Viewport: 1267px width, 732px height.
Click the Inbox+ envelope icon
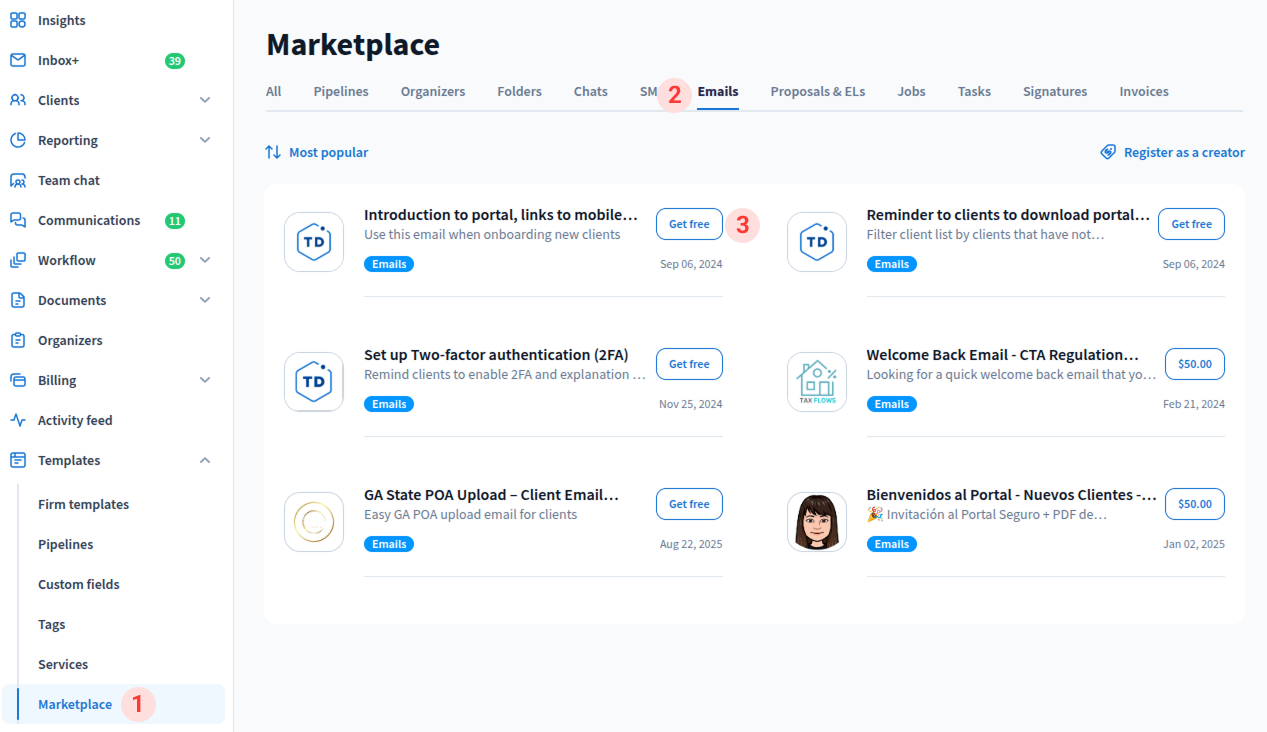point(18,60)
